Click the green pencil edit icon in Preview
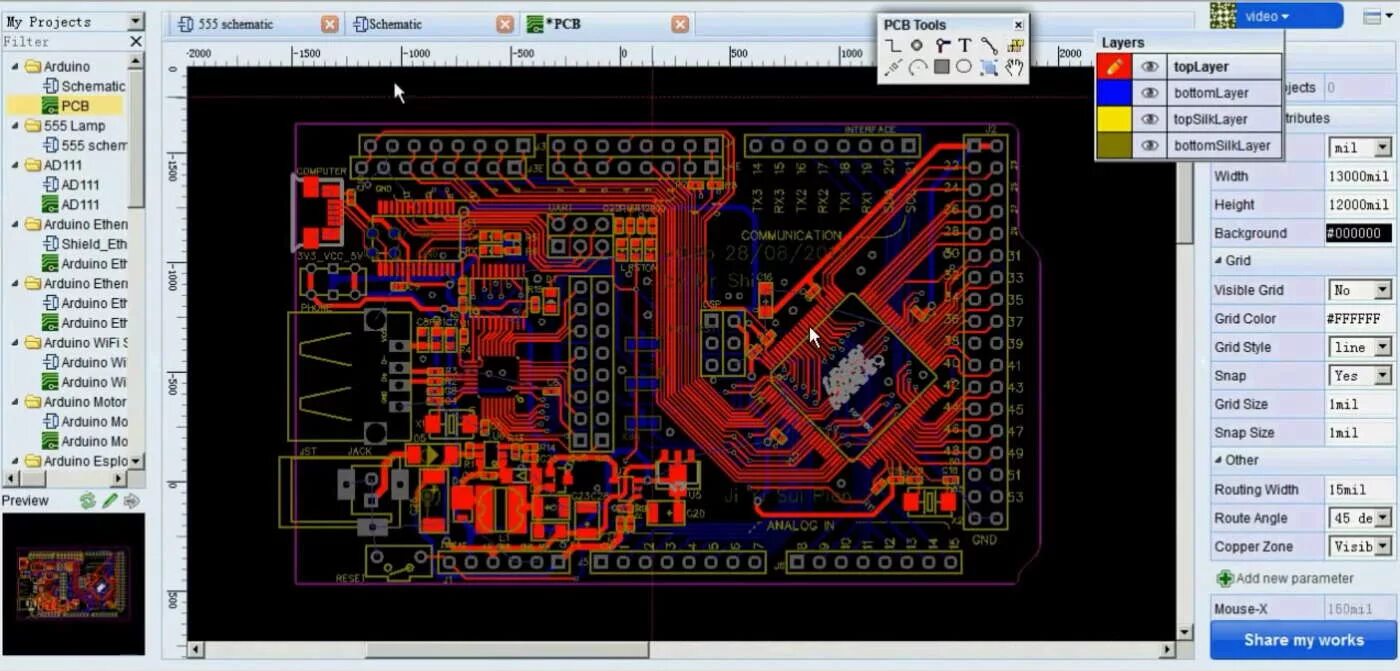Viewport: 1400px width, 671px height. coord(110,501)
